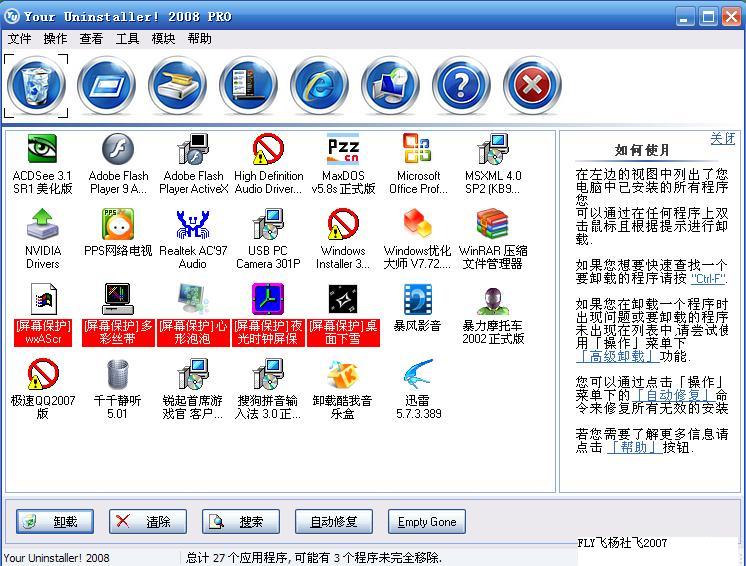Screen dimensions: 746x566
Task: Click the blue window toolbar icon
Action: coord(107,86)
